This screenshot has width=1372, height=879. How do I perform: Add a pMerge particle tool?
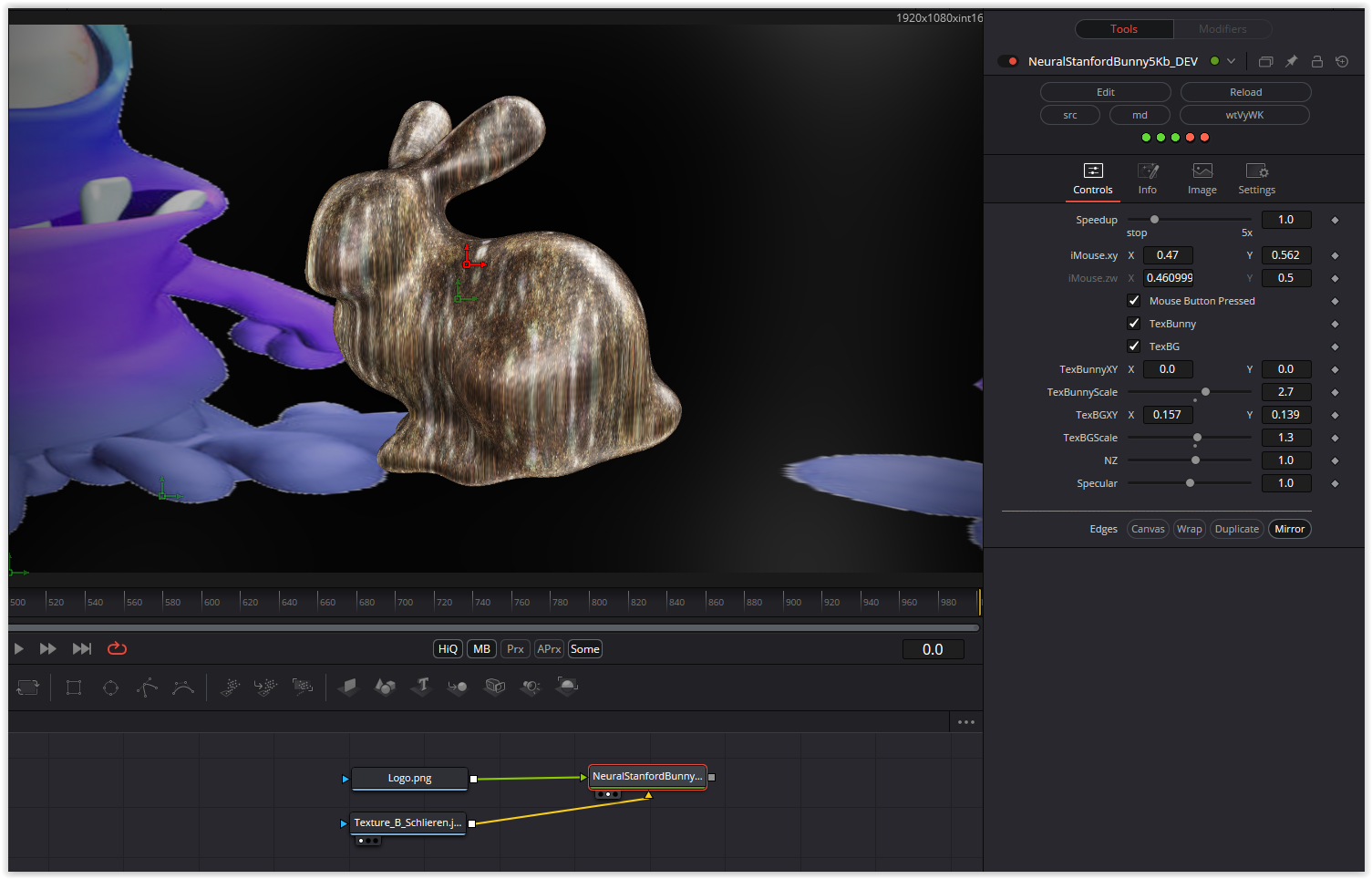click(266, 688)
